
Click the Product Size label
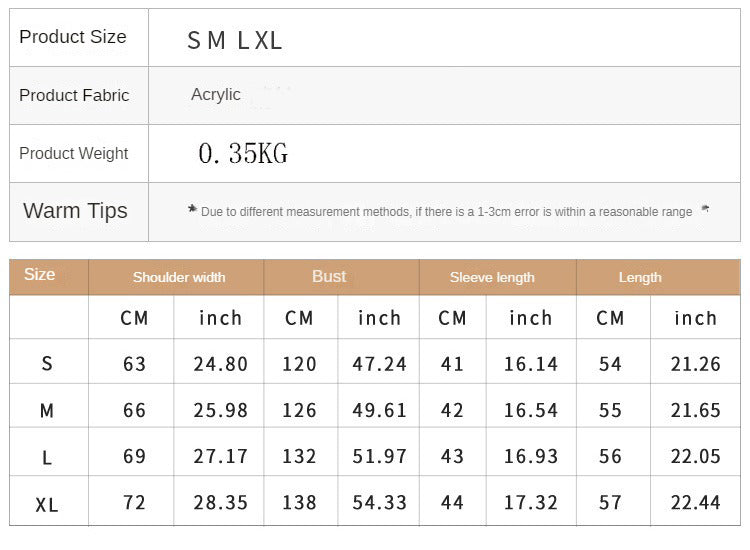click(x=73, y=37)
